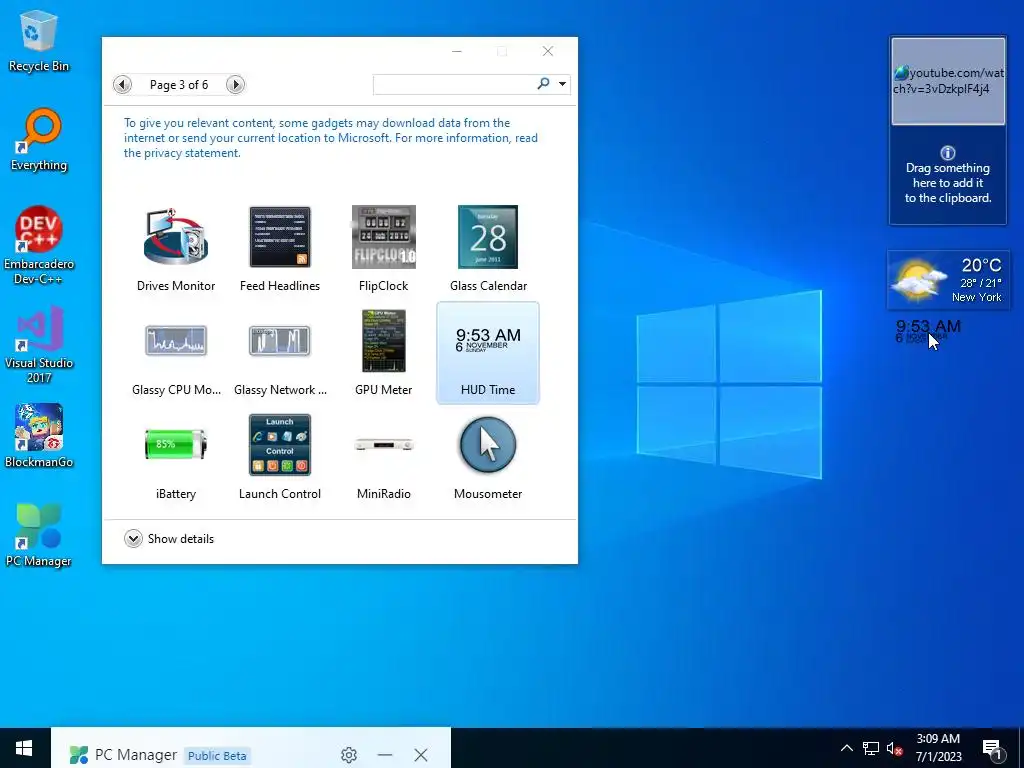The height and width of the screenshot is (768, 1024).
Task: Launch Visual Studio 2017 shortcut
Action: coord(39,345)
